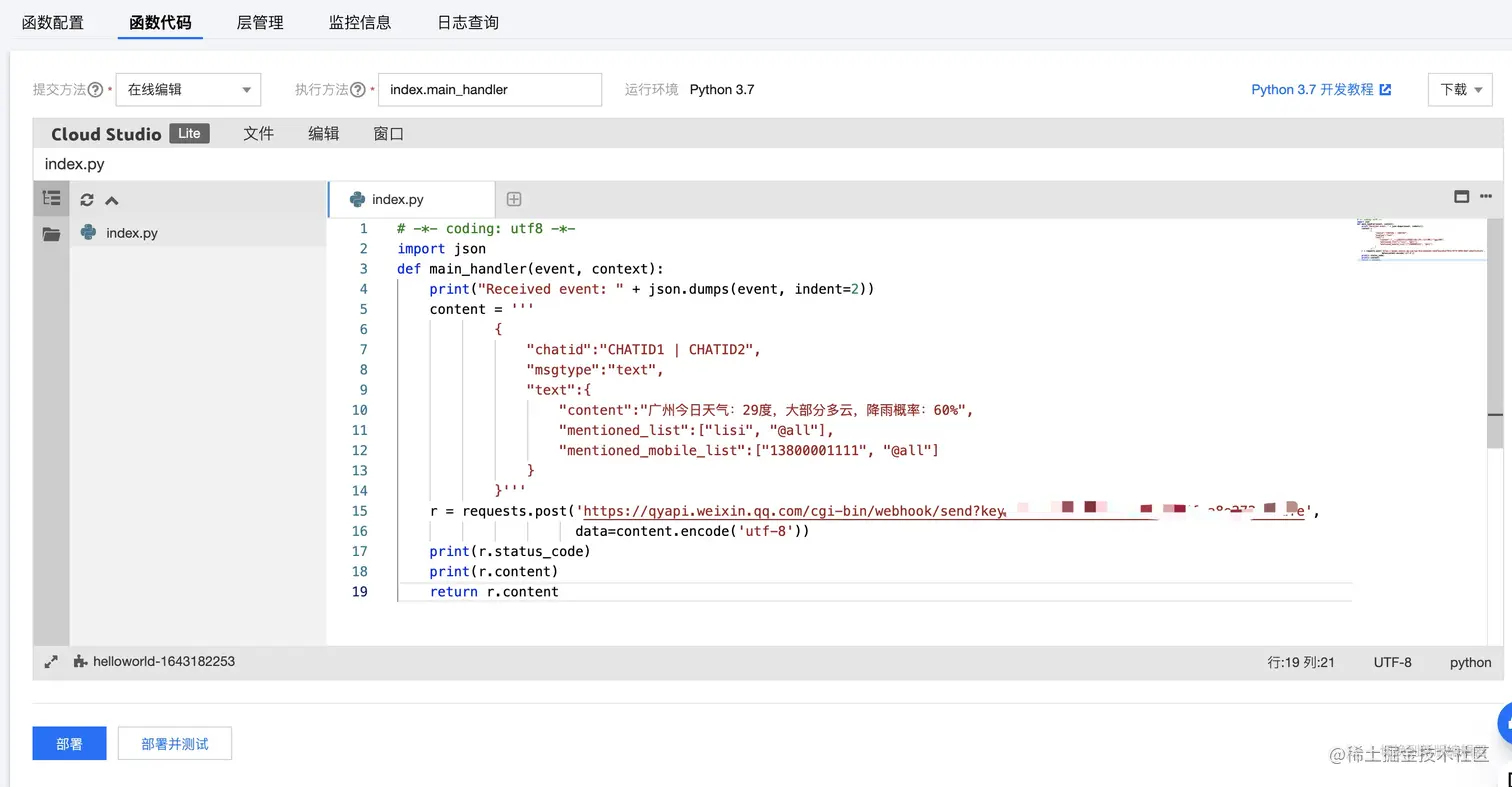Open the outline view icon in the sidebar

pyautogui.click(x=51, y=198)
